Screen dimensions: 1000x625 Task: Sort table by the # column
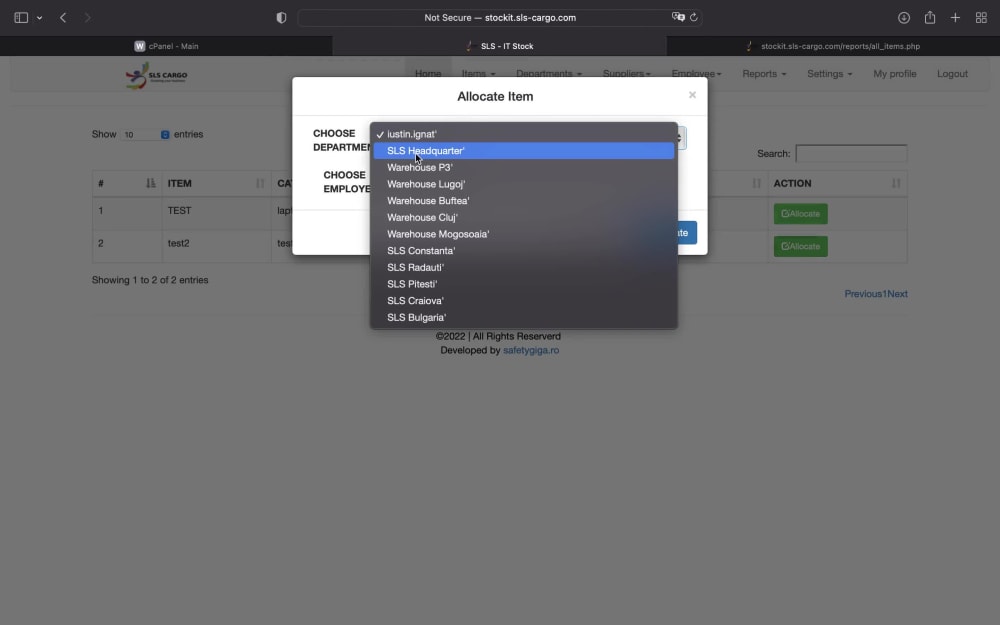[x=127, y=183]
